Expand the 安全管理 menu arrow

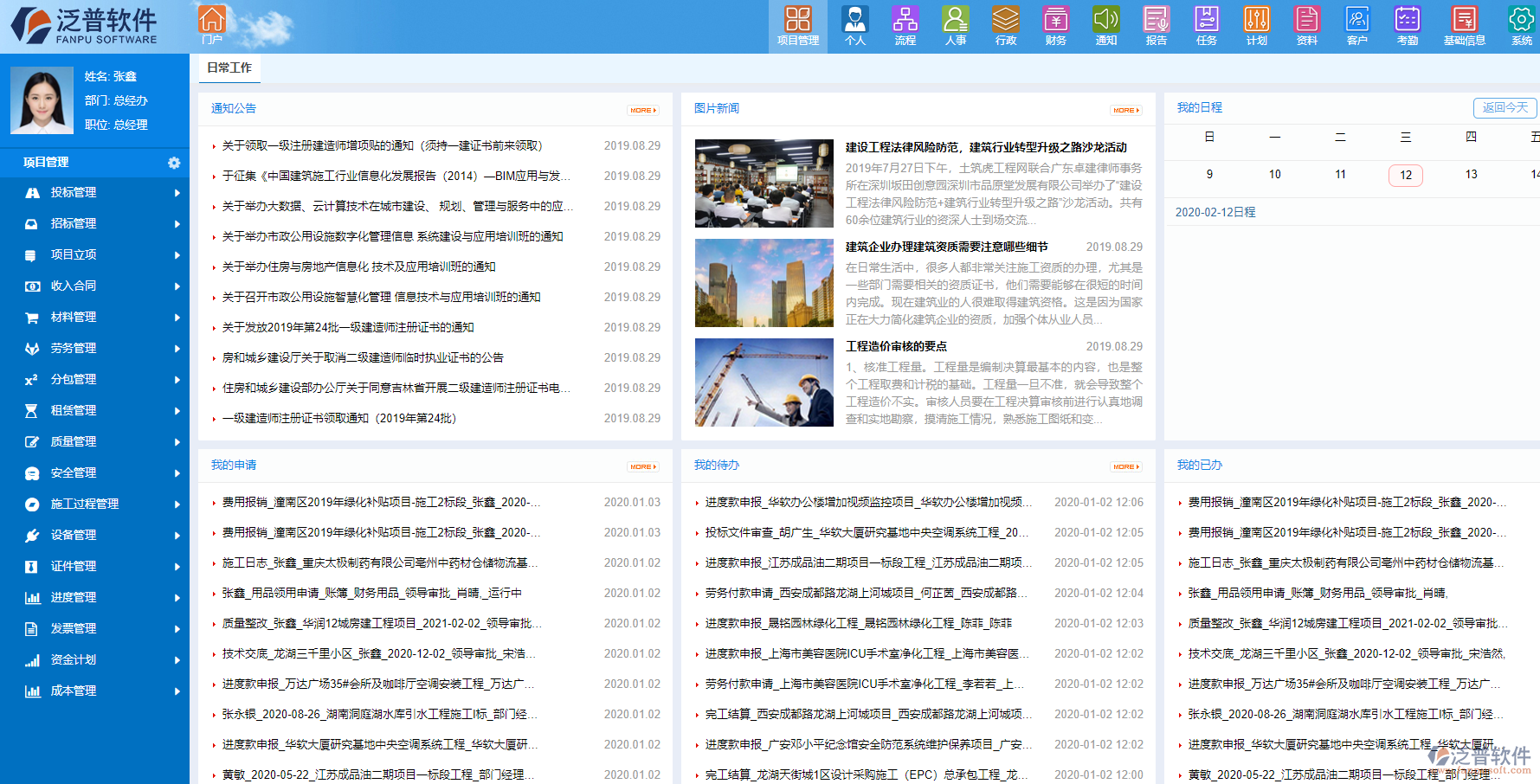pyautogui.click(x=177, y=473)
